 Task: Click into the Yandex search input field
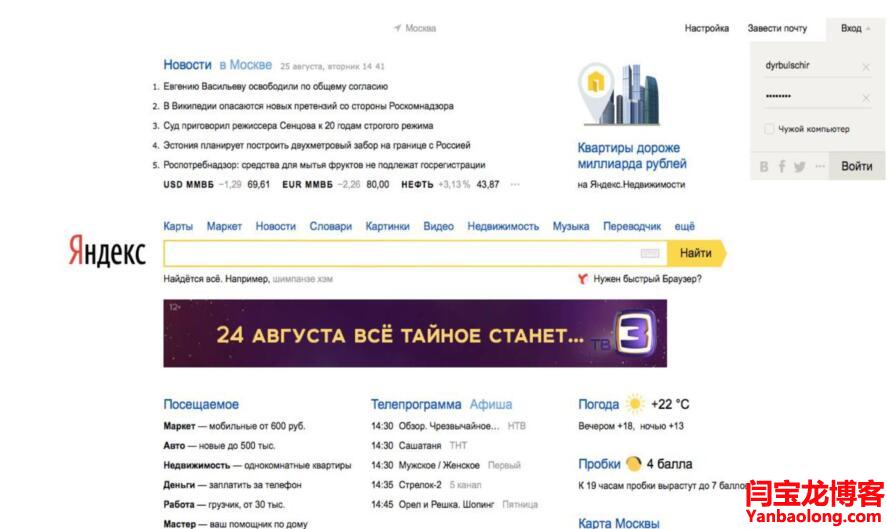click(400, 254)
